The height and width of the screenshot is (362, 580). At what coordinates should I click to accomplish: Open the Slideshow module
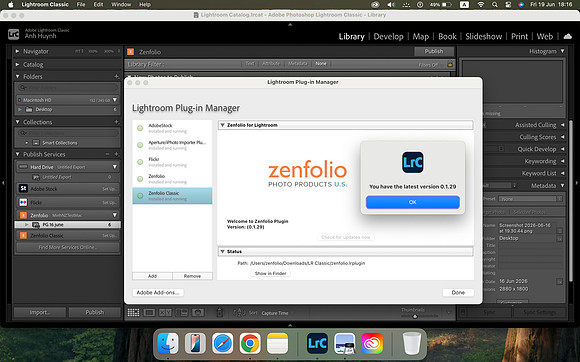click(x=483, y=36)
